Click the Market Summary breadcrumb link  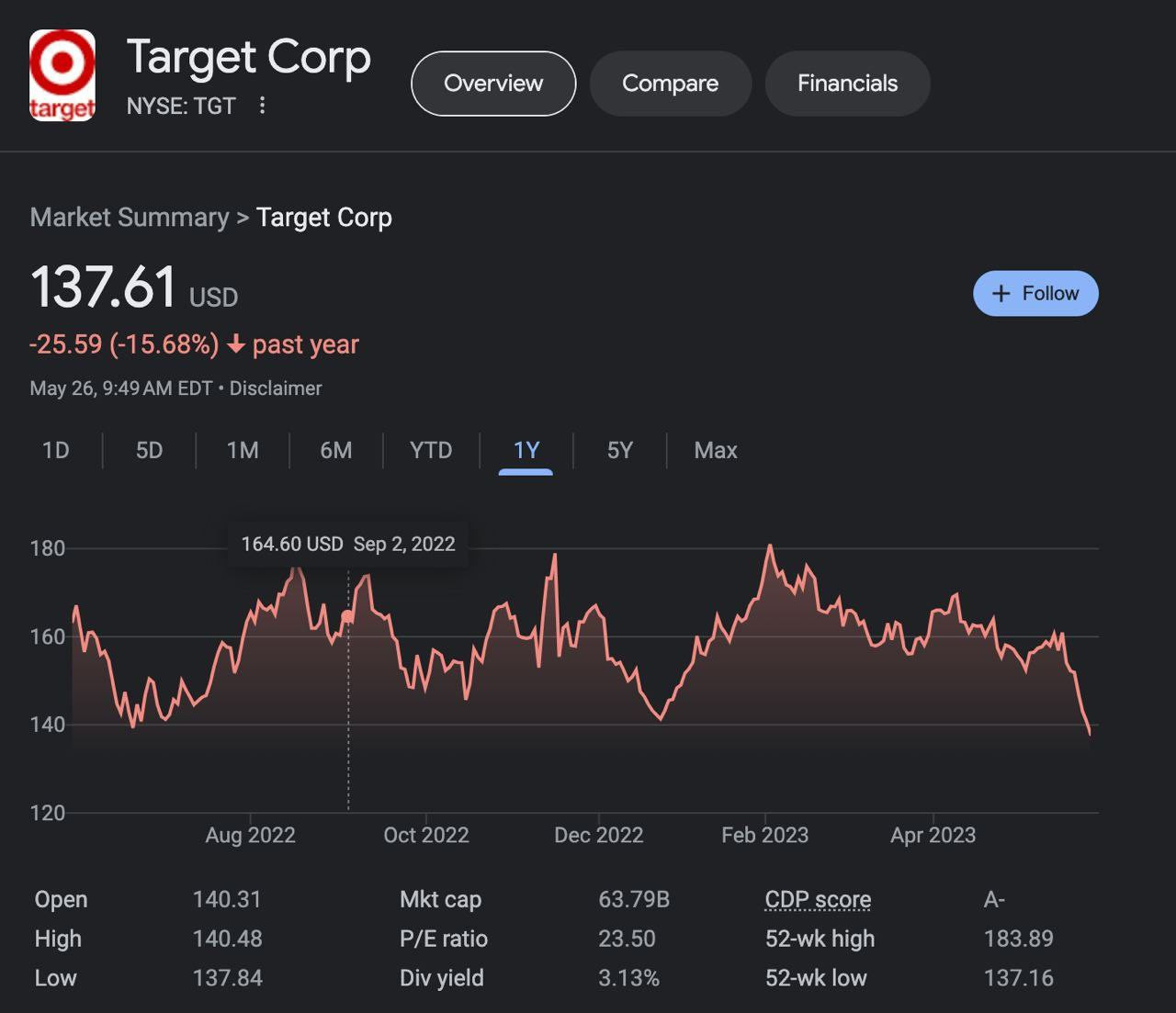tap(130, 218)
